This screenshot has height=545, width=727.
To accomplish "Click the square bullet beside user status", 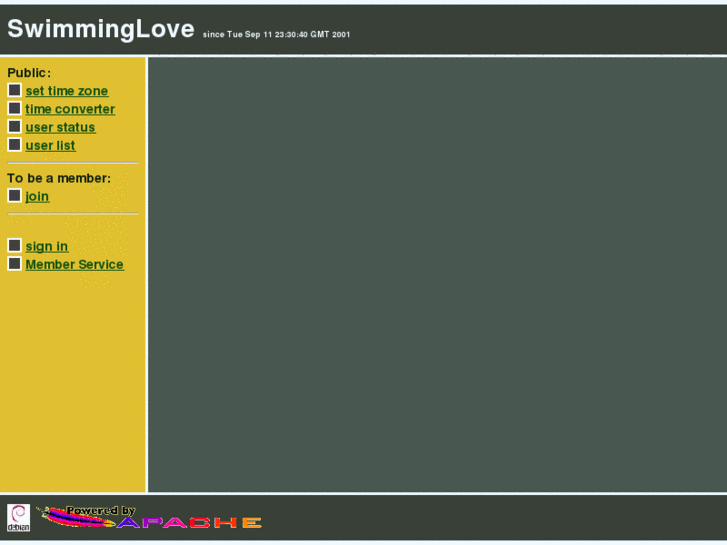I will coord(14,126).
